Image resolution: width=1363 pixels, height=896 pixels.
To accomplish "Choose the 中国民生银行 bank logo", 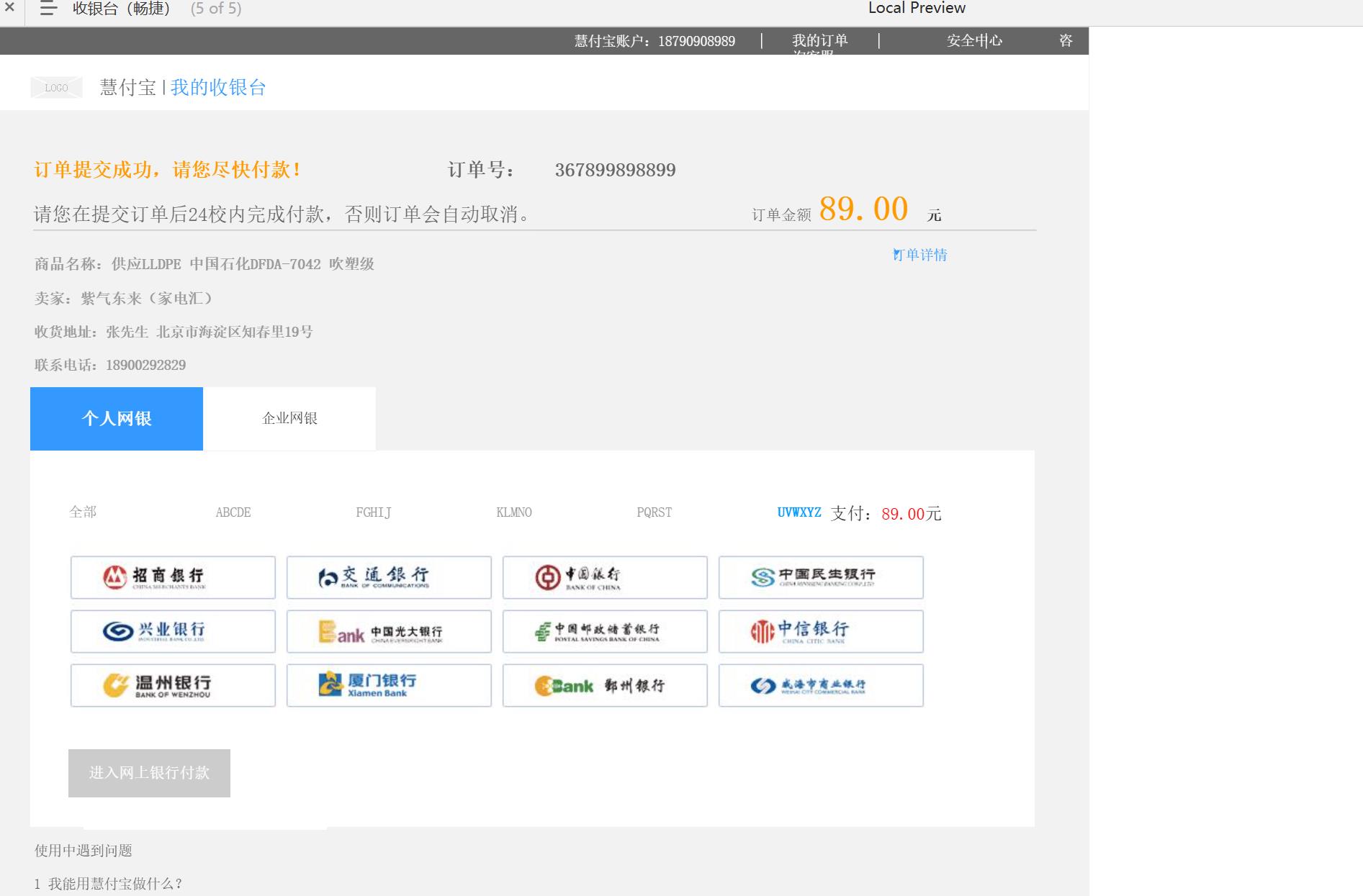I will (x=821, y=577).
